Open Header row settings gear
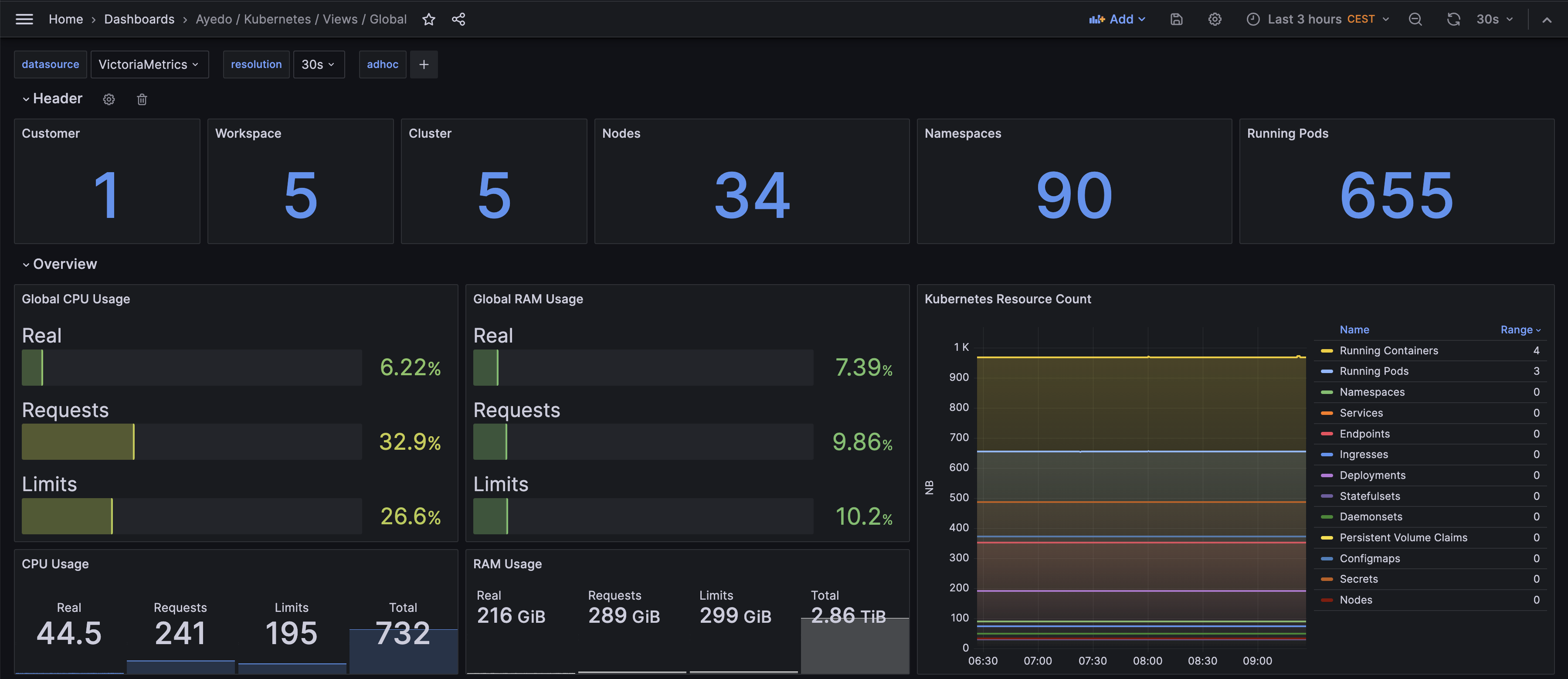Image resolution: width=1568 pixels, height=679 pixels. point(109,99)
